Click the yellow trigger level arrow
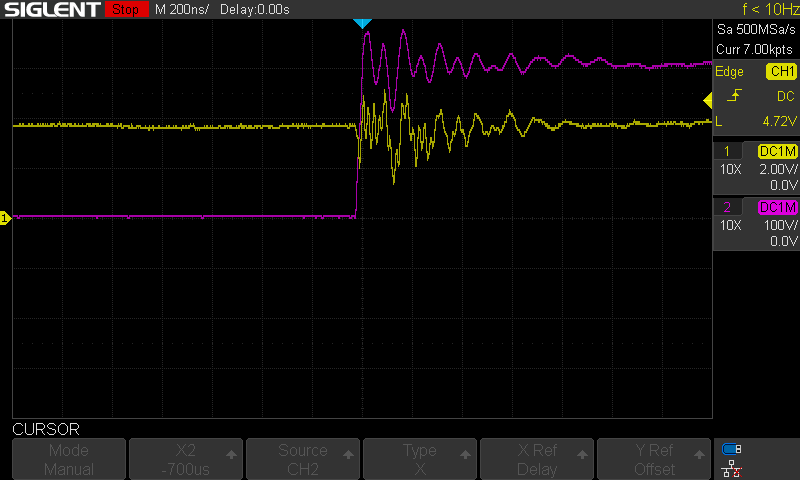 [708, 100]
